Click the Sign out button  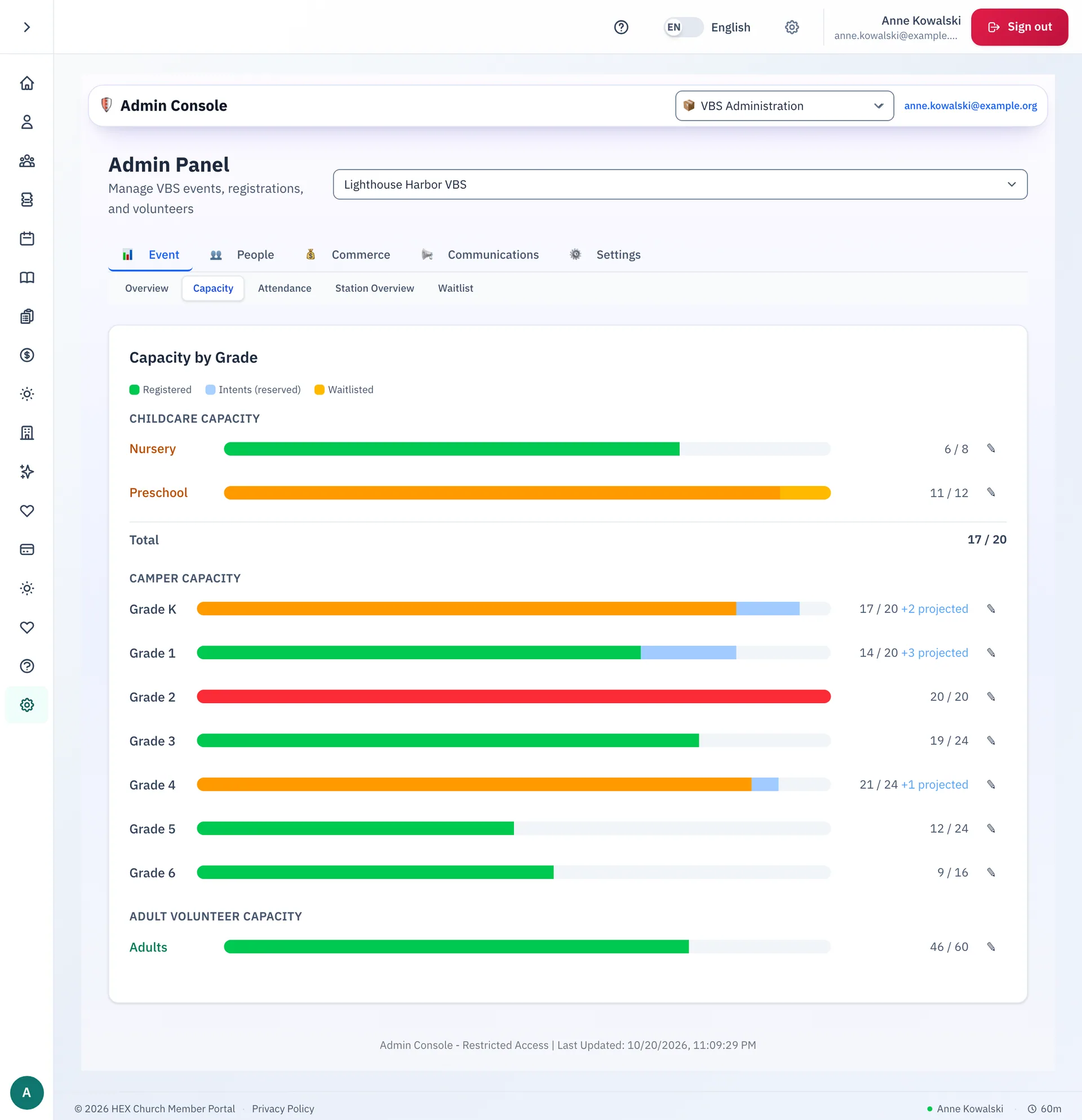click(x=1019, y=27)
